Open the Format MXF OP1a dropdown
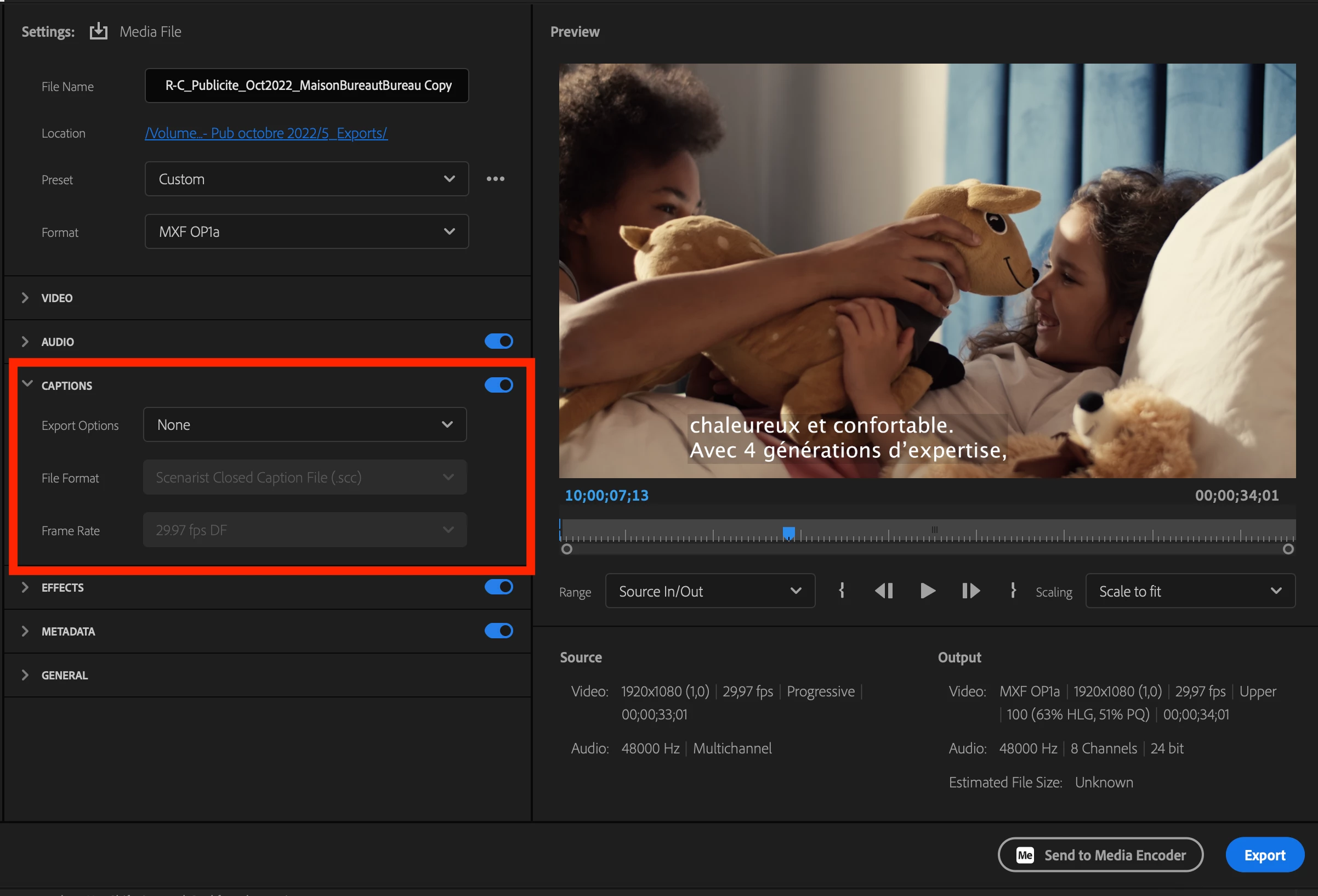The image size is (1318, 896). click(306, 232)
